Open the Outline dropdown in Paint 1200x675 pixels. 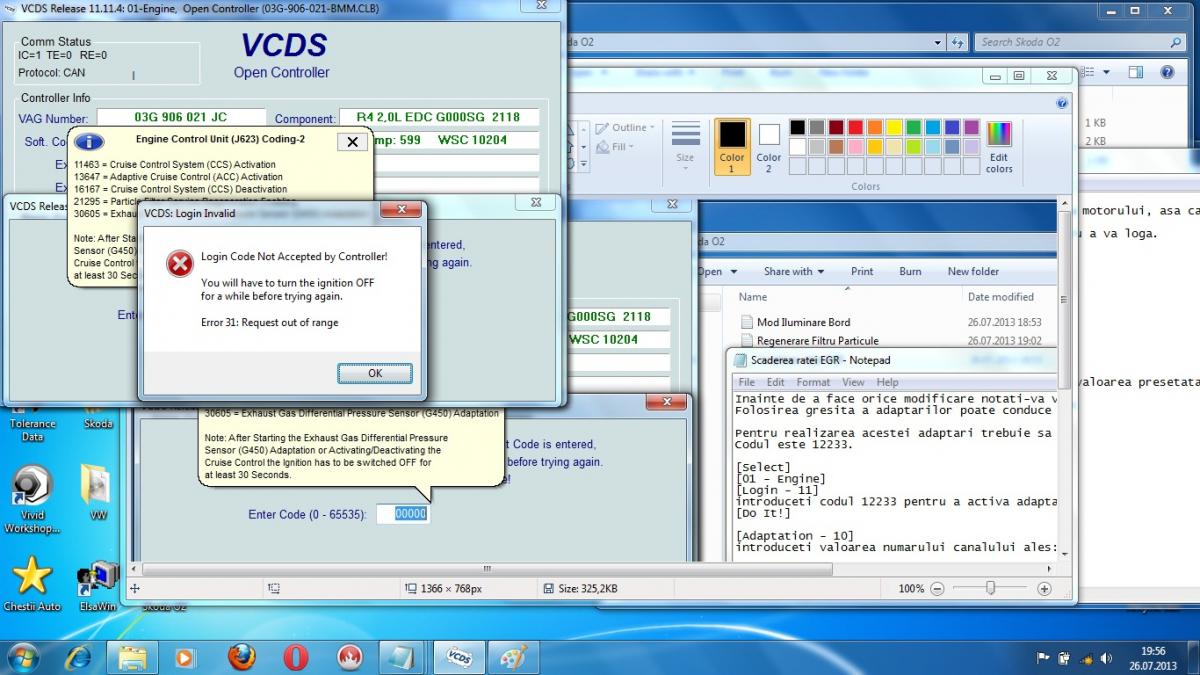coord(625,128)
